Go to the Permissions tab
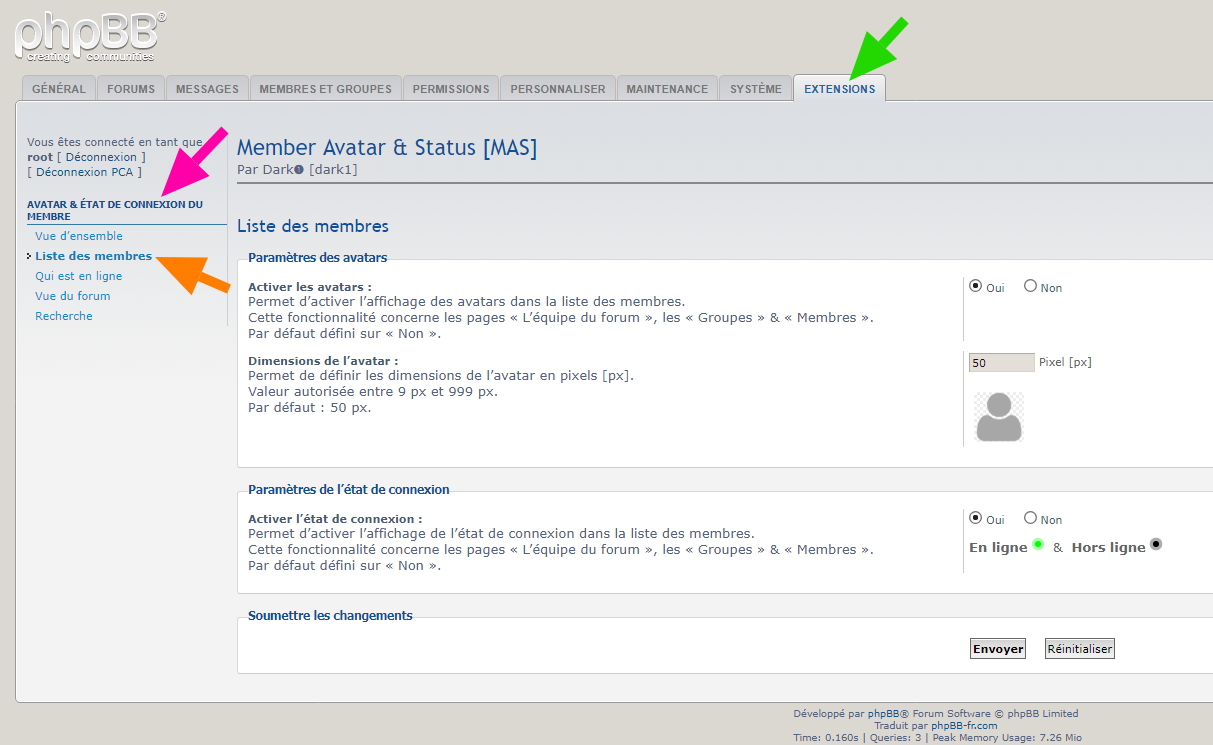The height and width of the screenshot is (745, 1213). tap(451, 89)
